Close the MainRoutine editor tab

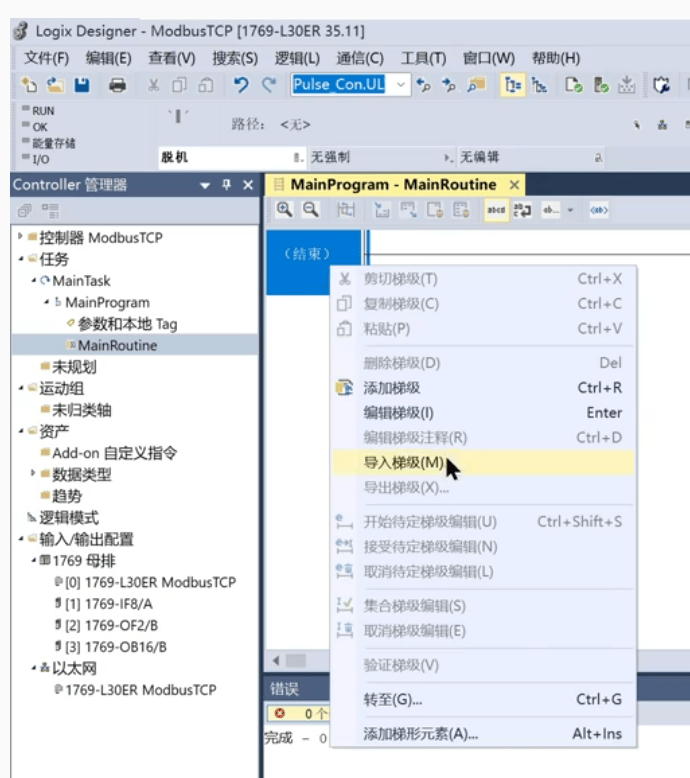(x=514, y=185)
